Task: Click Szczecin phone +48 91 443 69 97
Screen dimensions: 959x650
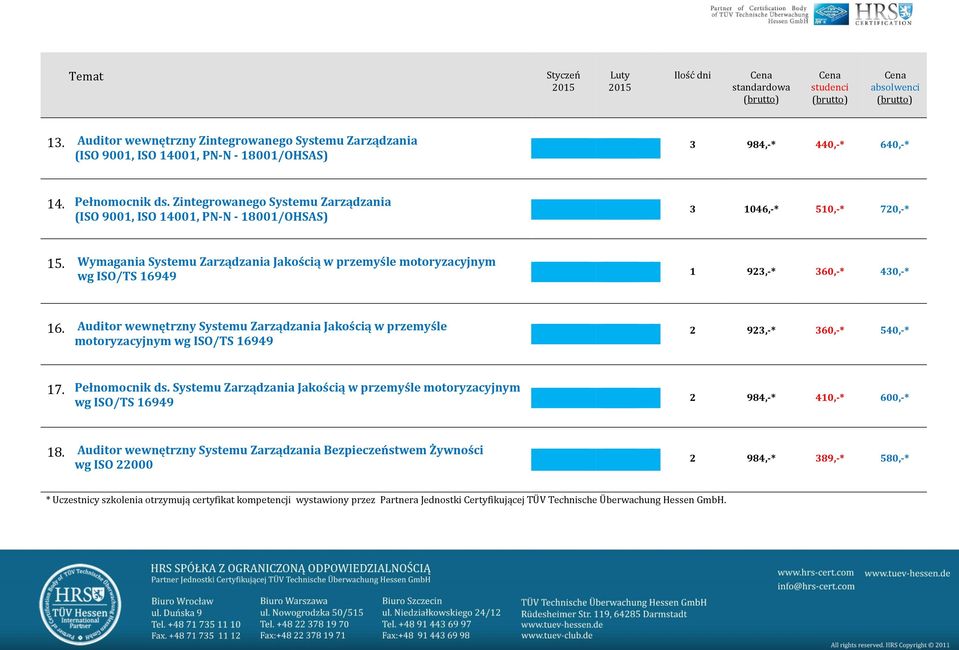Action: click(x=426, y=624)
